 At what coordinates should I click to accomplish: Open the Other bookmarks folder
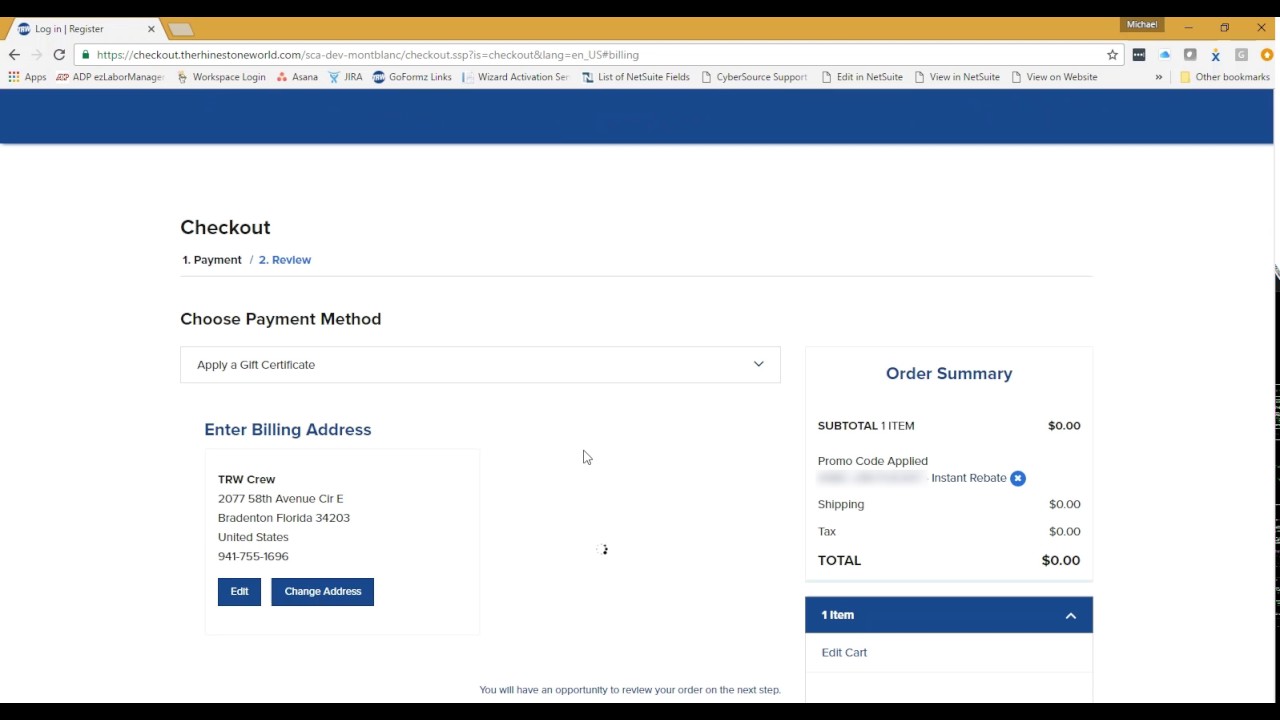[1224, 77]
